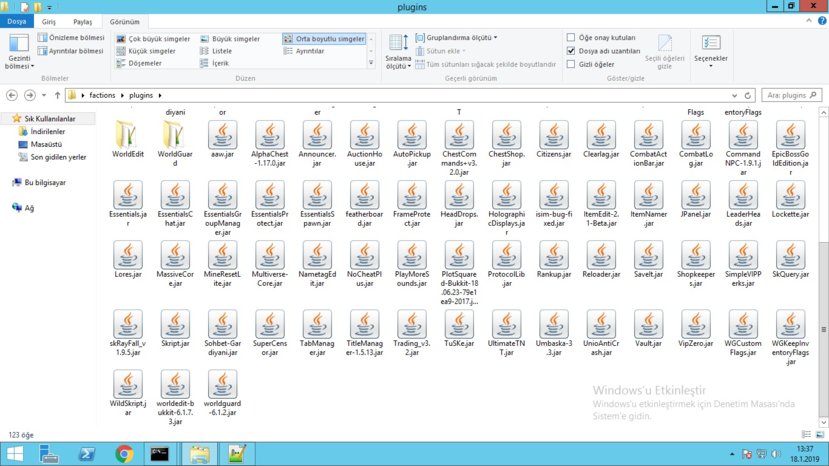Viewport: 829px width, 466px height.
Task: Select Çok büyük simgeler layout
Action: [x=153, y=39]
